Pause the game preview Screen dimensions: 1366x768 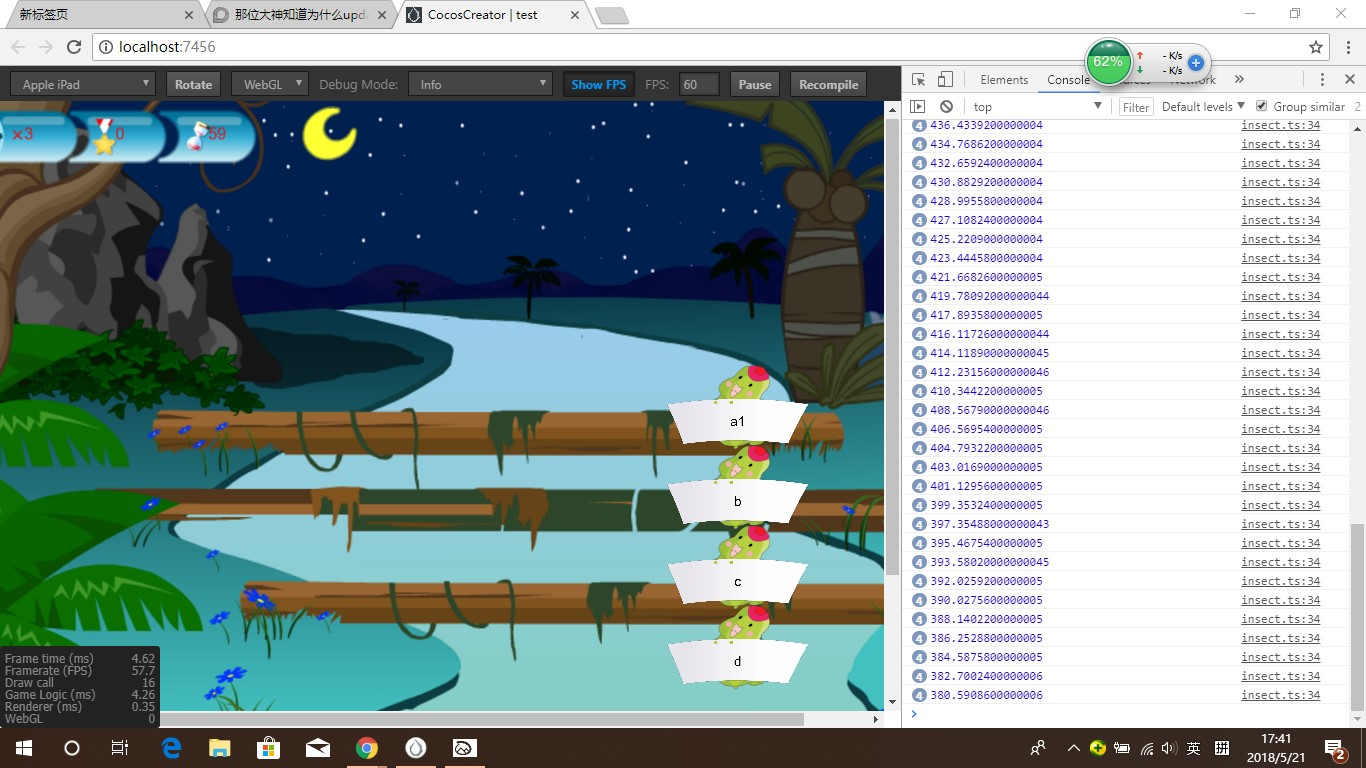tap(755, 85)
